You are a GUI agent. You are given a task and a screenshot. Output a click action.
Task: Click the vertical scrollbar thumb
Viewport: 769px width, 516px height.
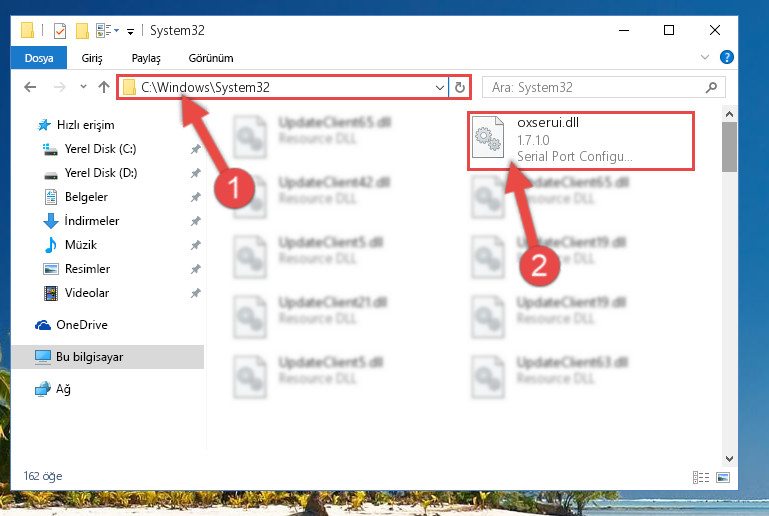[729, 147]
